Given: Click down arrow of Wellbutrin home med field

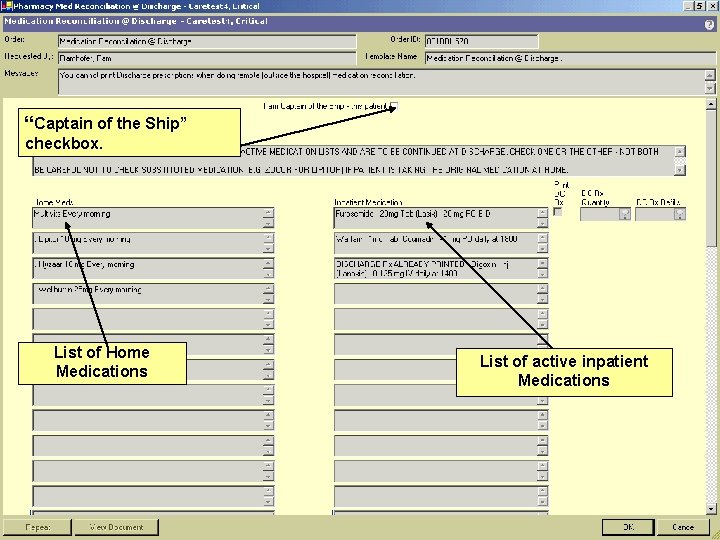Looking at the screenshot, I should click(x=269, y=299).
